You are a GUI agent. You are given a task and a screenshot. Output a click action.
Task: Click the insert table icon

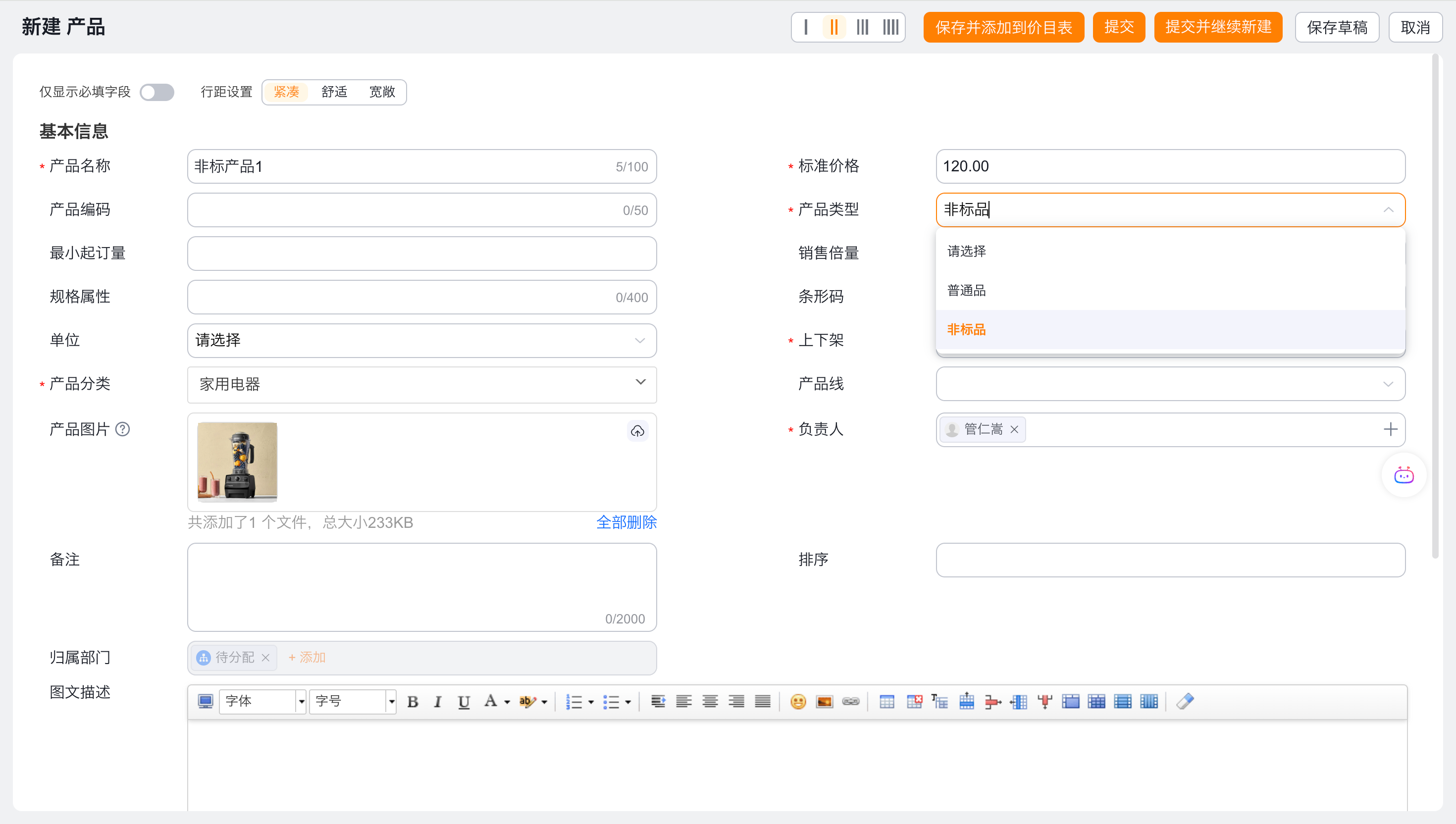pos(887,702)
